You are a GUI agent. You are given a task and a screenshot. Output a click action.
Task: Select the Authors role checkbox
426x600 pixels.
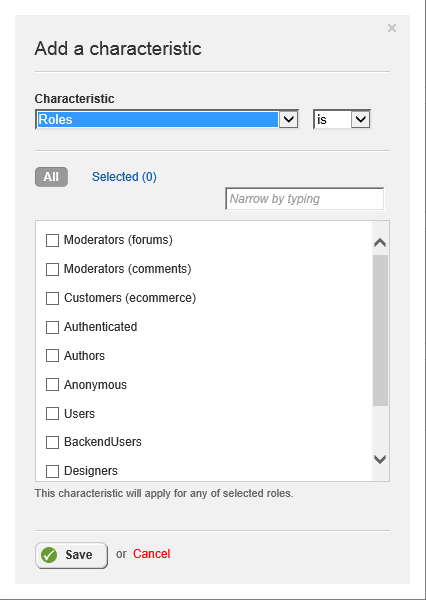click(52, 356)
